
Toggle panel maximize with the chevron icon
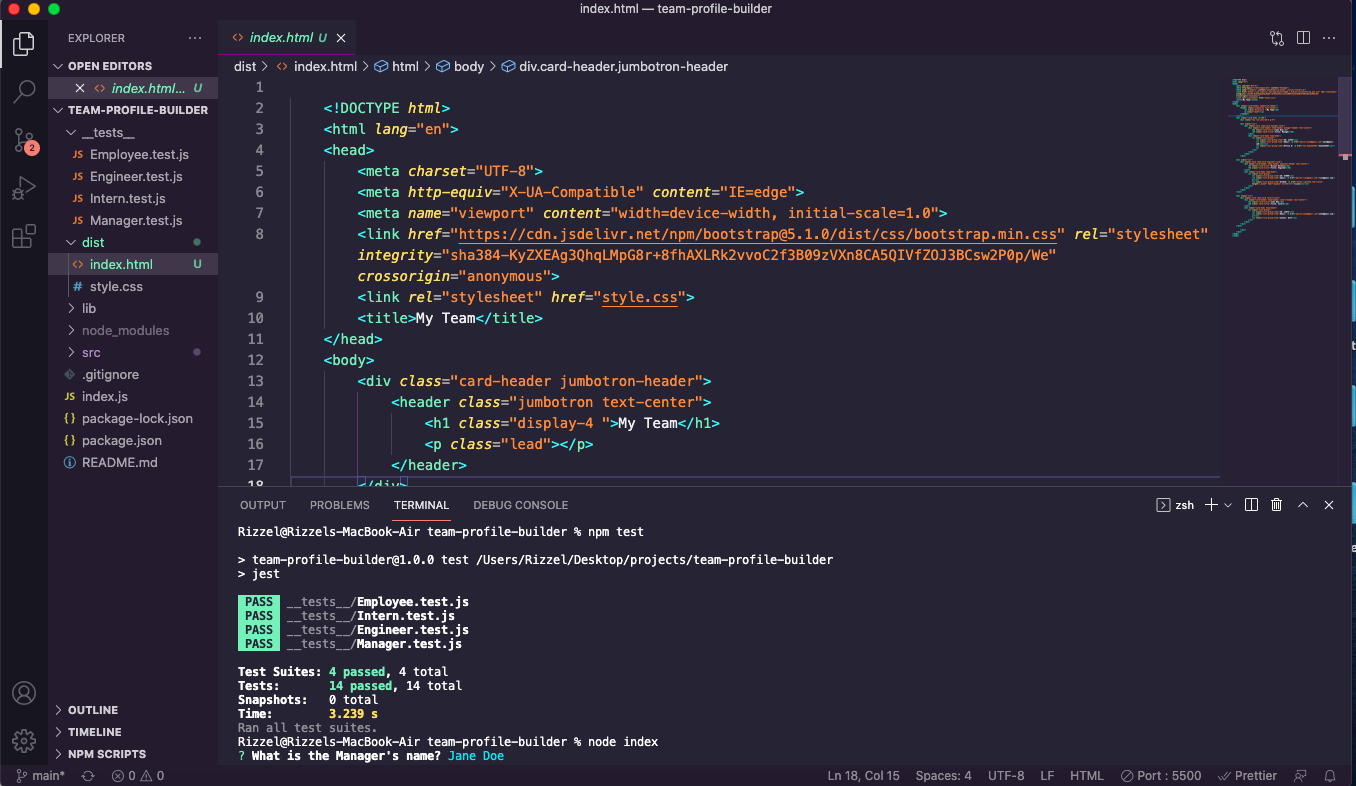tap(1303, 505)
